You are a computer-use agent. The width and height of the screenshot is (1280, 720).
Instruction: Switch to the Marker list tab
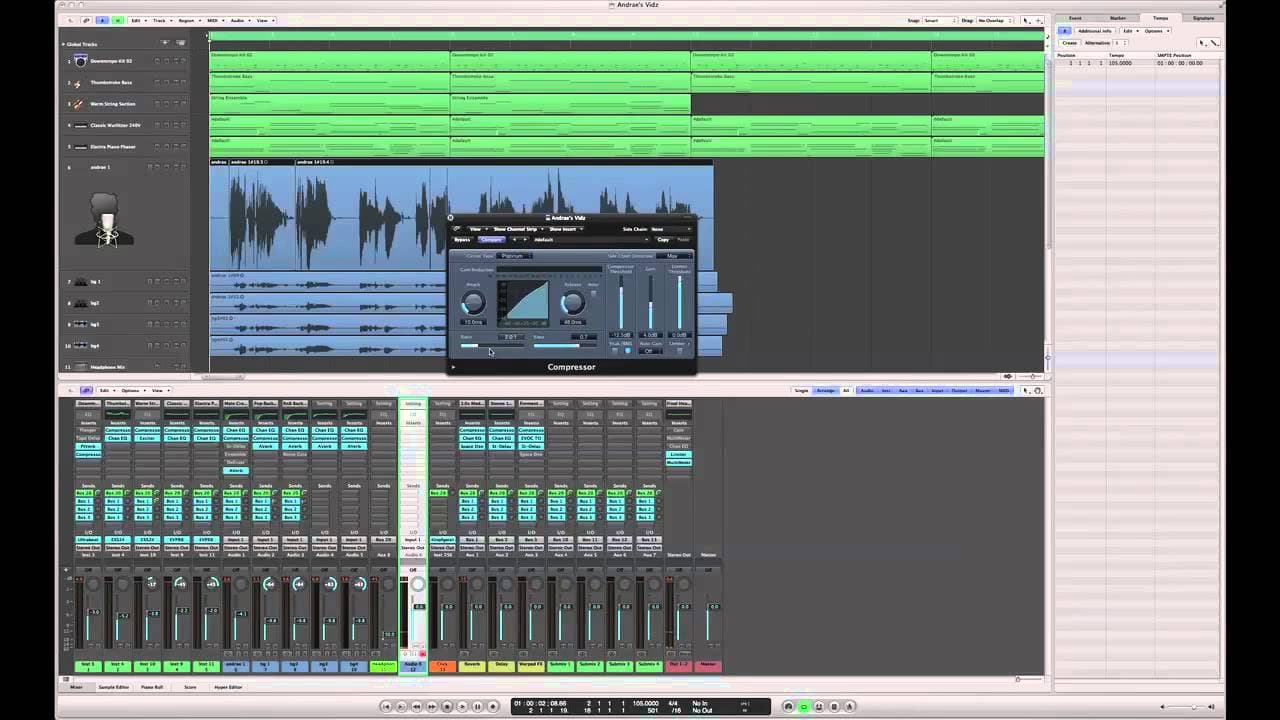pyautogui.click(x=1118, y=18)
